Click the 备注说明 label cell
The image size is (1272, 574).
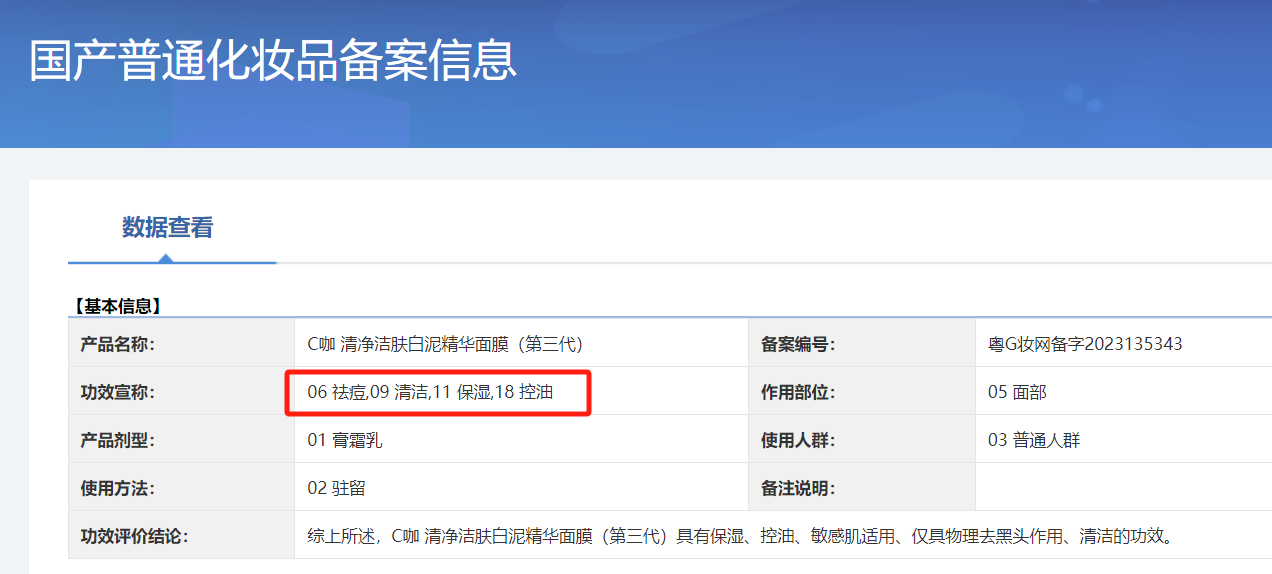[798, 488]
